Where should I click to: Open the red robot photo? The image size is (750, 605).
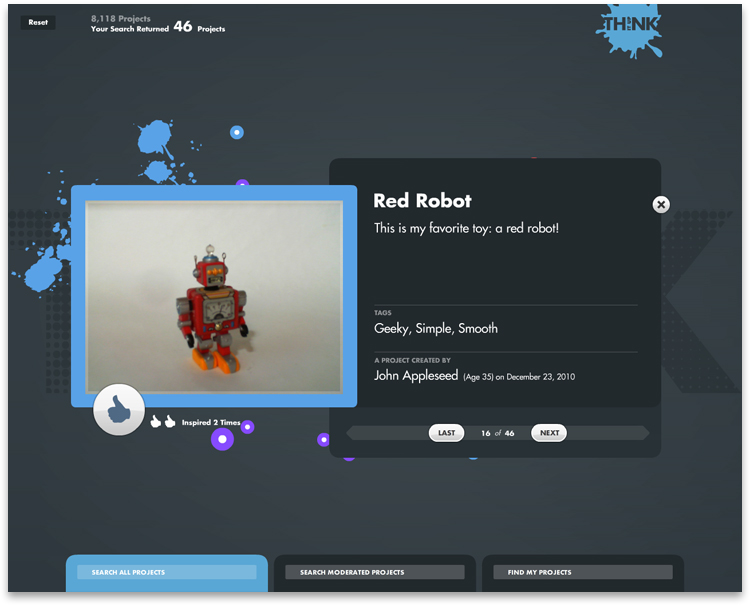coord(214,297)
